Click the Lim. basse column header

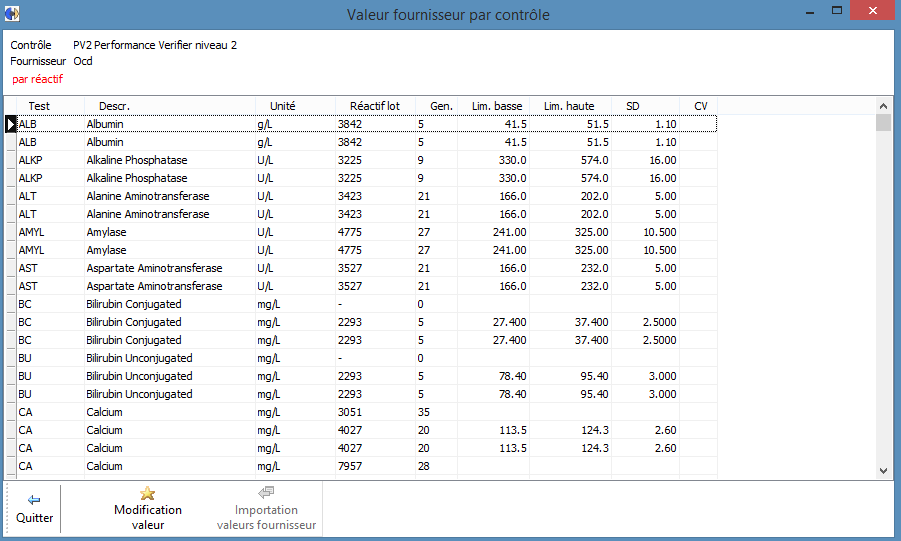pos(497,106)
